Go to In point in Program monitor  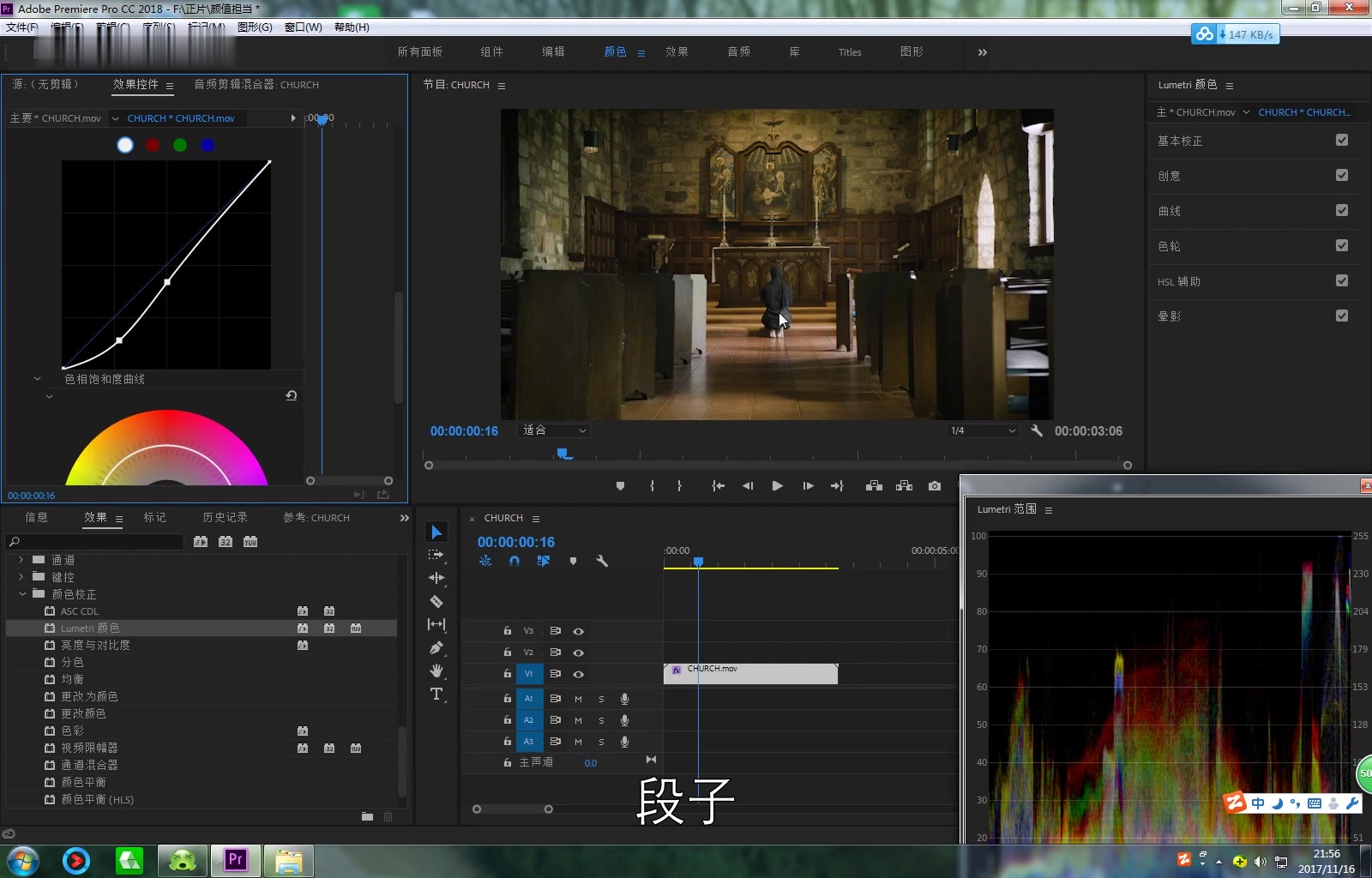click(x=719, y=486)
